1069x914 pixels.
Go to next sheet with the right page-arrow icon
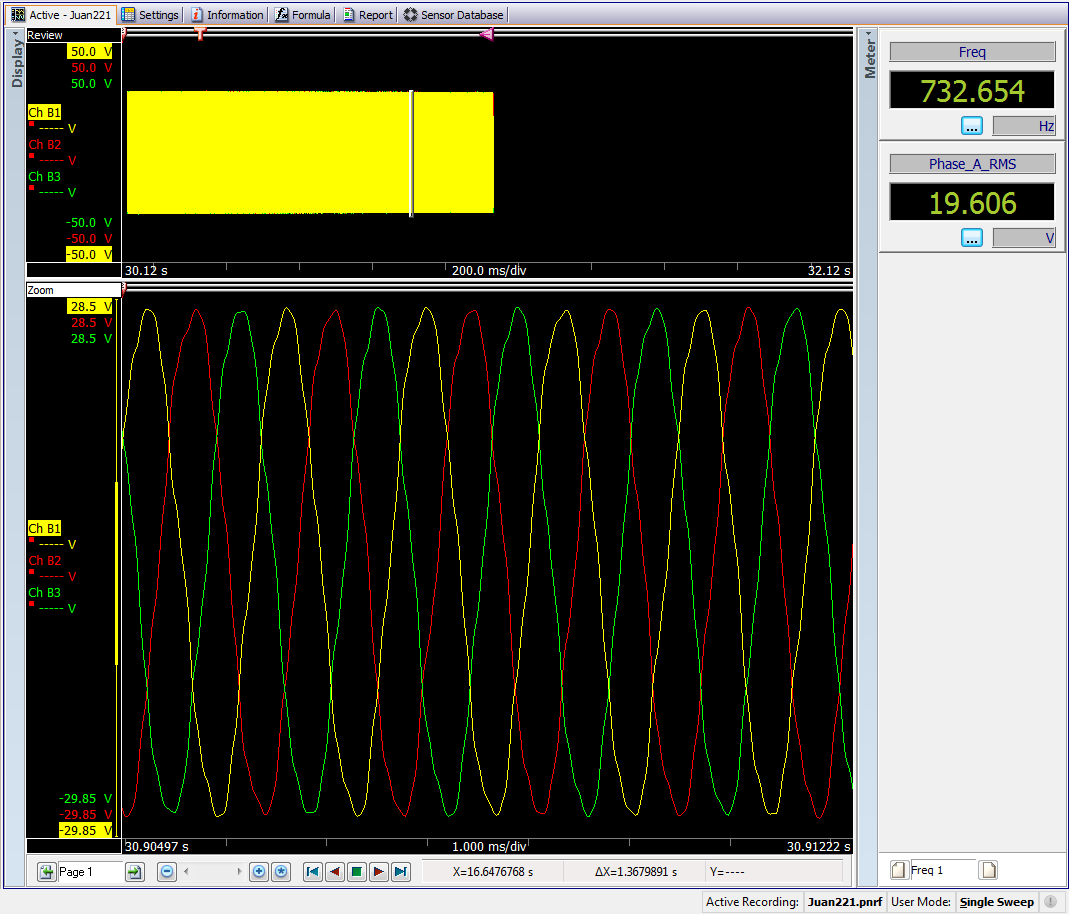pos(133,872)
